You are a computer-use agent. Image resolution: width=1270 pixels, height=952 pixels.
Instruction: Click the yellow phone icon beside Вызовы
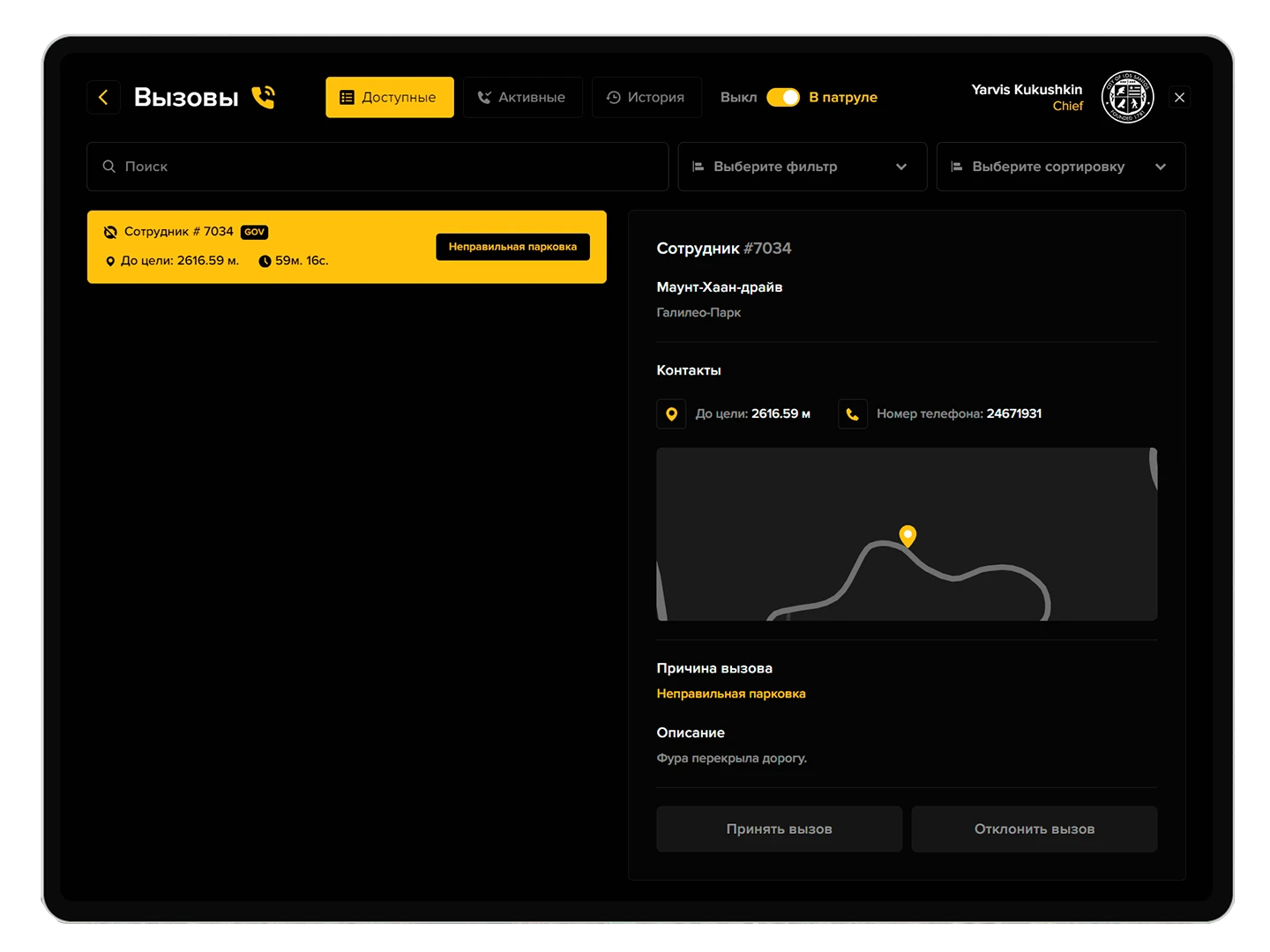[x=263, y=97]
